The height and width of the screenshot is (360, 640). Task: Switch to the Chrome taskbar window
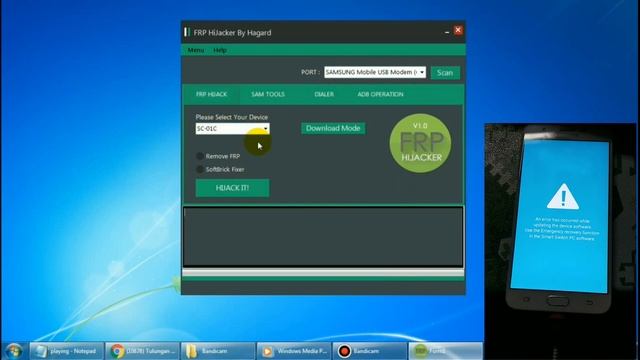click(143, 351)
